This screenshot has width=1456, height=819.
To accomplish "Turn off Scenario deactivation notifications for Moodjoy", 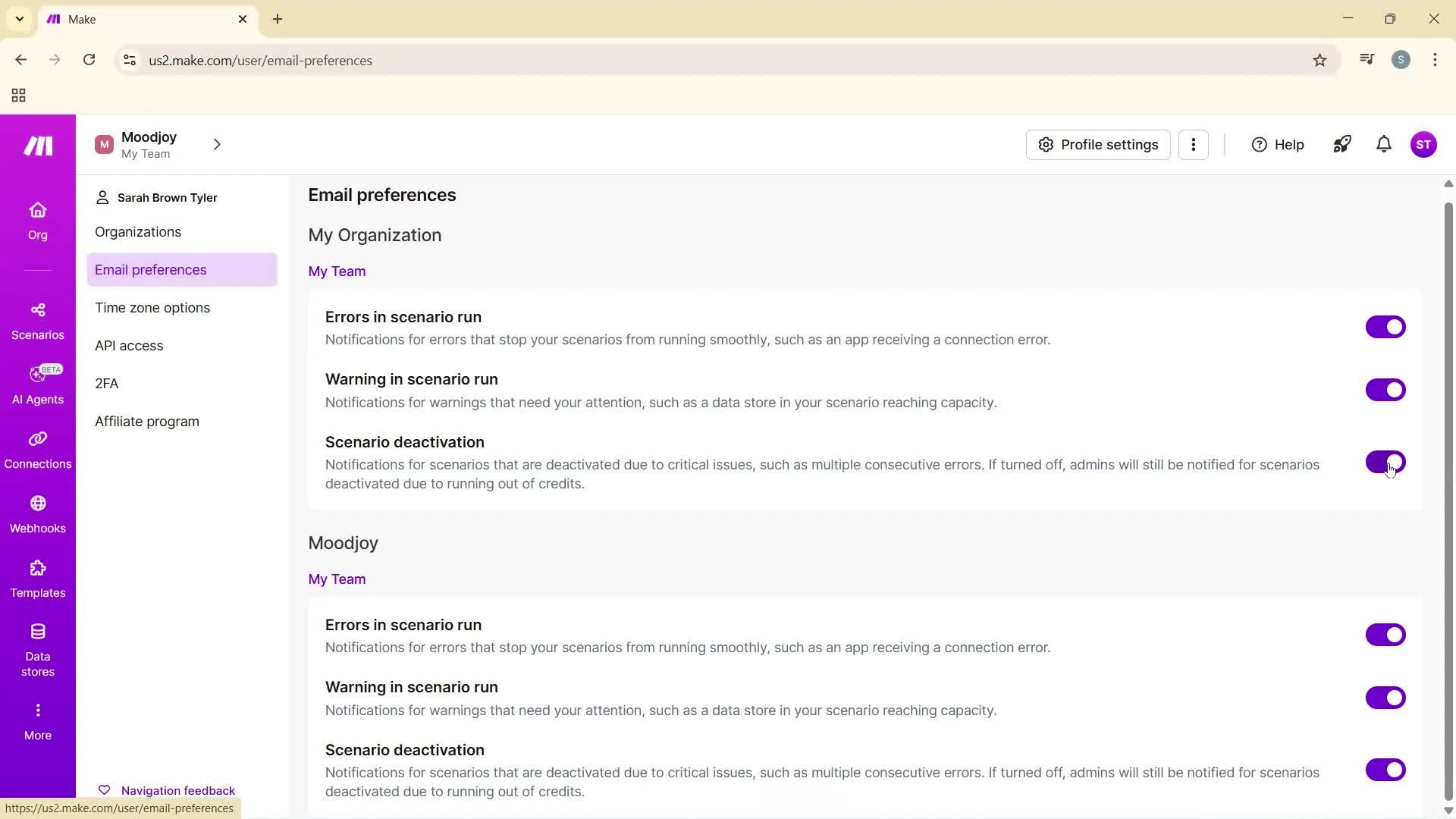I will [1385, 770].
